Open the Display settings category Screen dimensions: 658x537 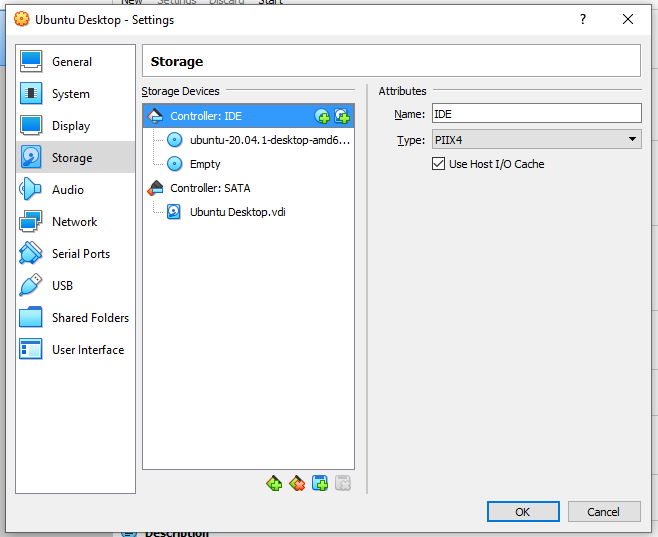[76, 125]
